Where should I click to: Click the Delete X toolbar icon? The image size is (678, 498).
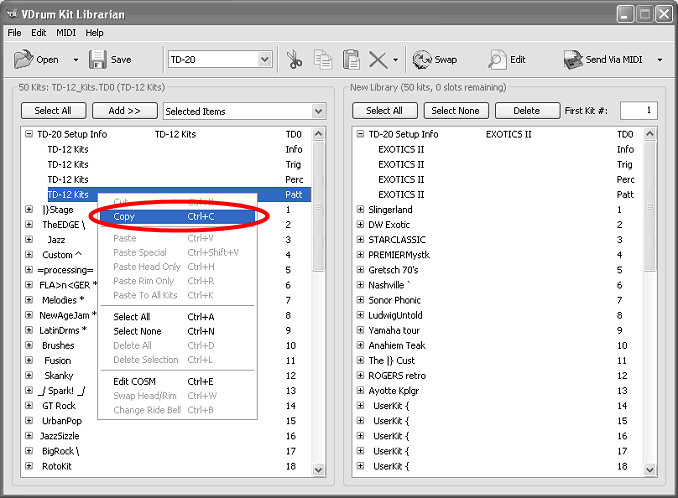[378, 60]
